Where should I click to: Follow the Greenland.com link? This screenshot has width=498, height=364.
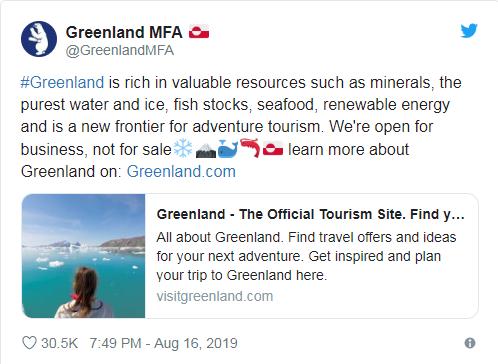(181, 171)
